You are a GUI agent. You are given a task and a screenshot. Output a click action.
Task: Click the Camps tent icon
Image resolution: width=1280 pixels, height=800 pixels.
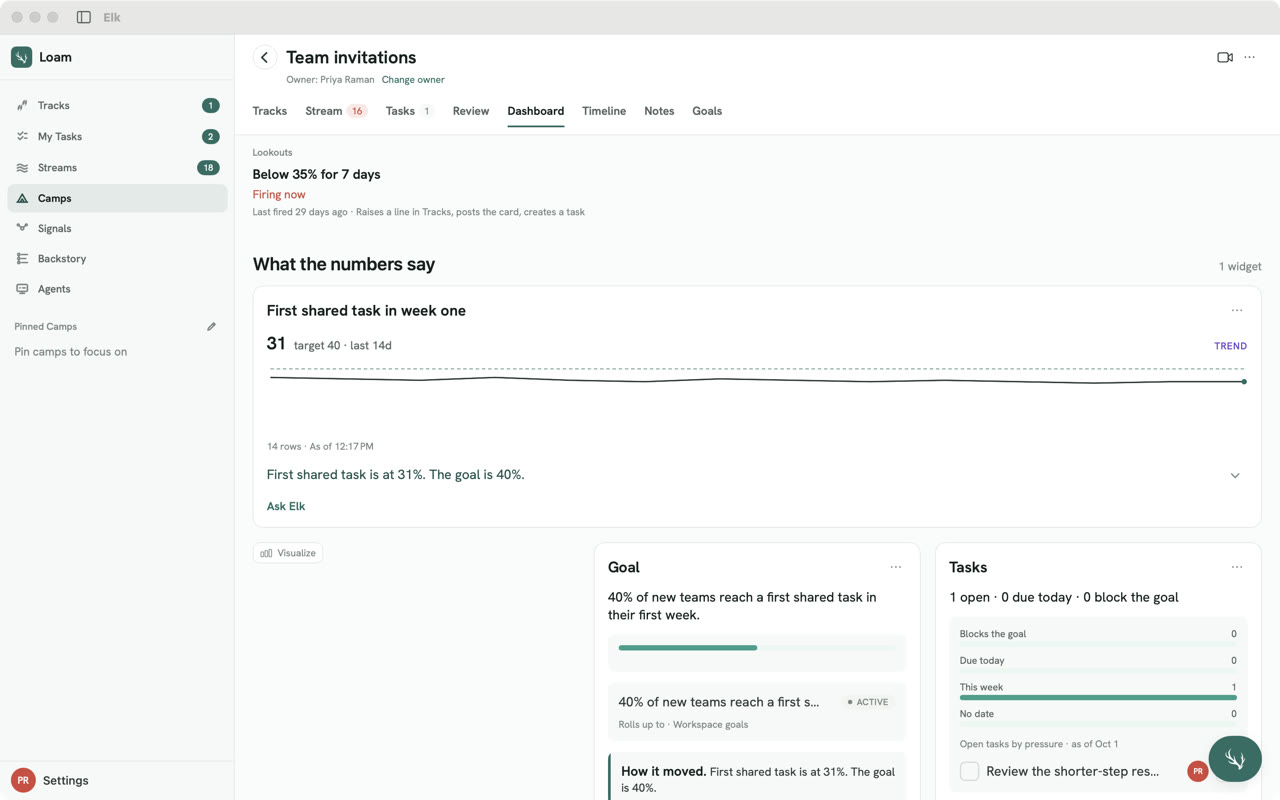pyautogui.click(x=22, y=198)
